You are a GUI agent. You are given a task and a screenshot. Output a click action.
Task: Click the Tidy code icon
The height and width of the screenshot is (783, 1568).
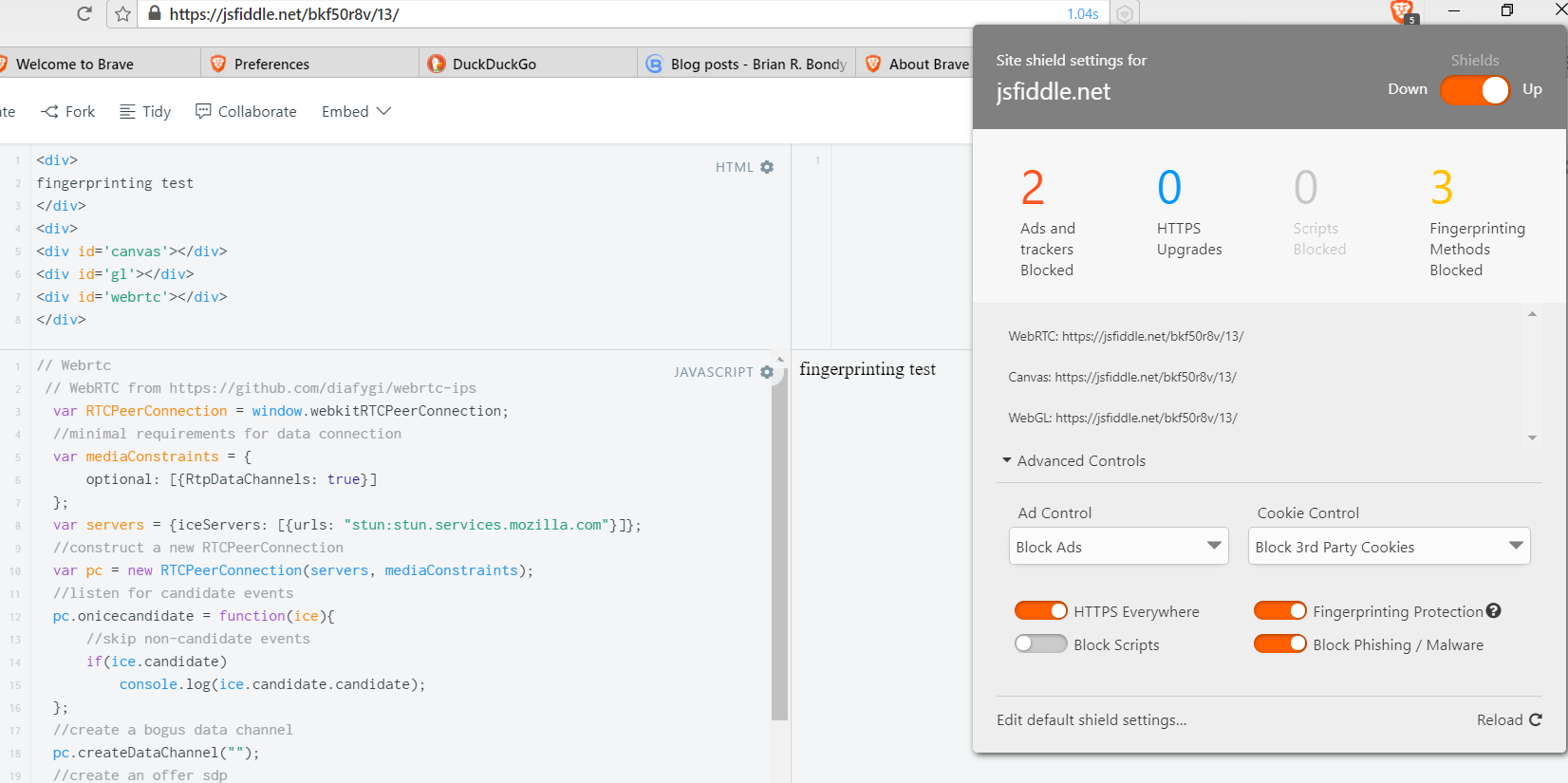[x=127, y=111]
